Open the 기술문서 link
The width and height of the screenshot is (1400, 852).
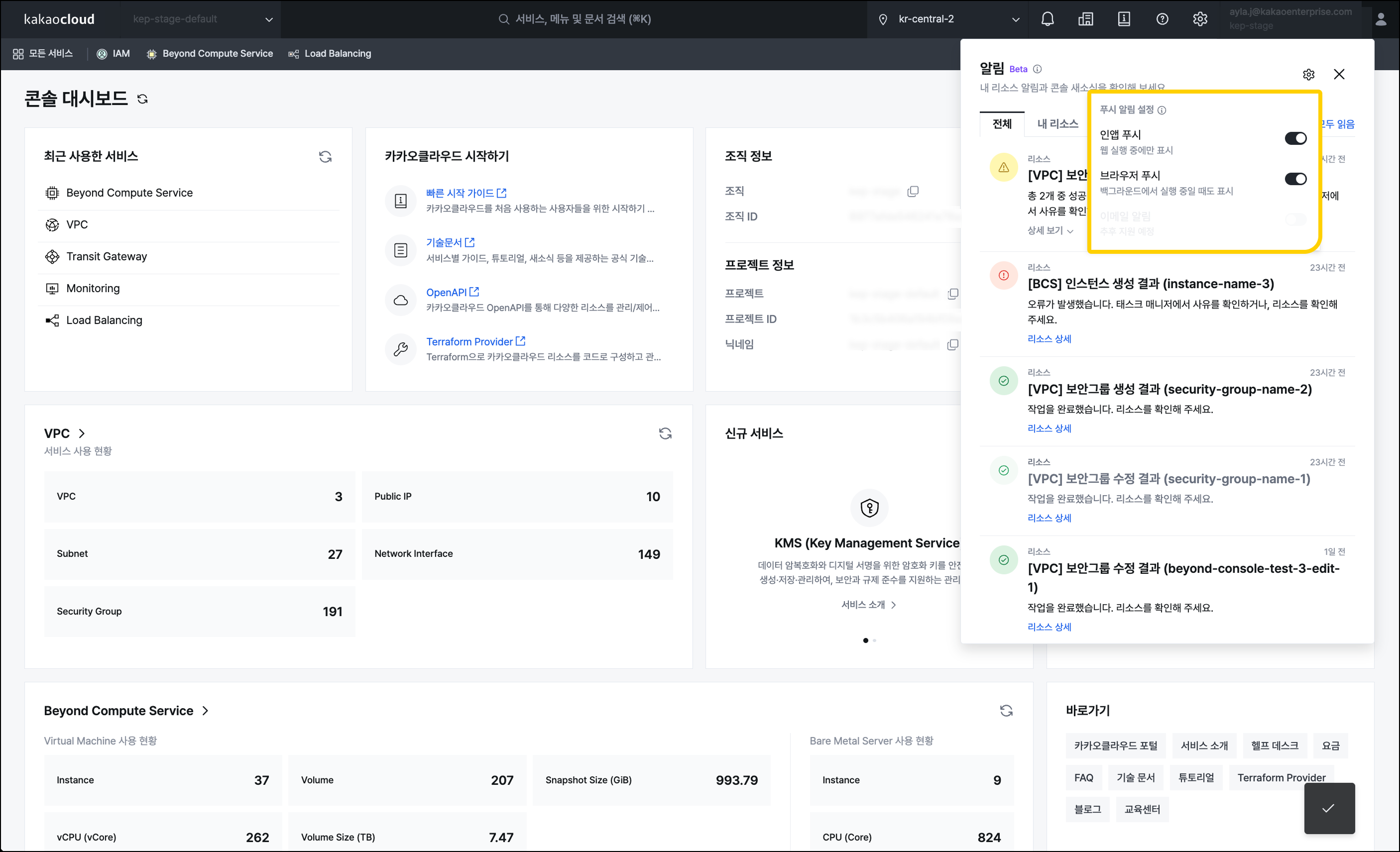[x=451, y=242]
